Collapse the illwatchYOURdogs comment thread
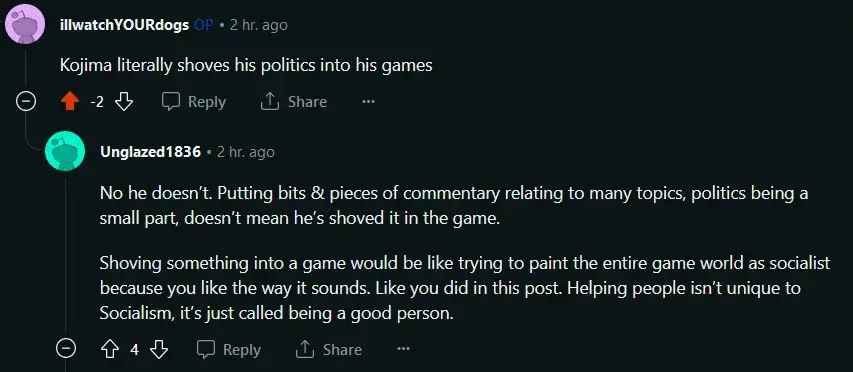 26,102
